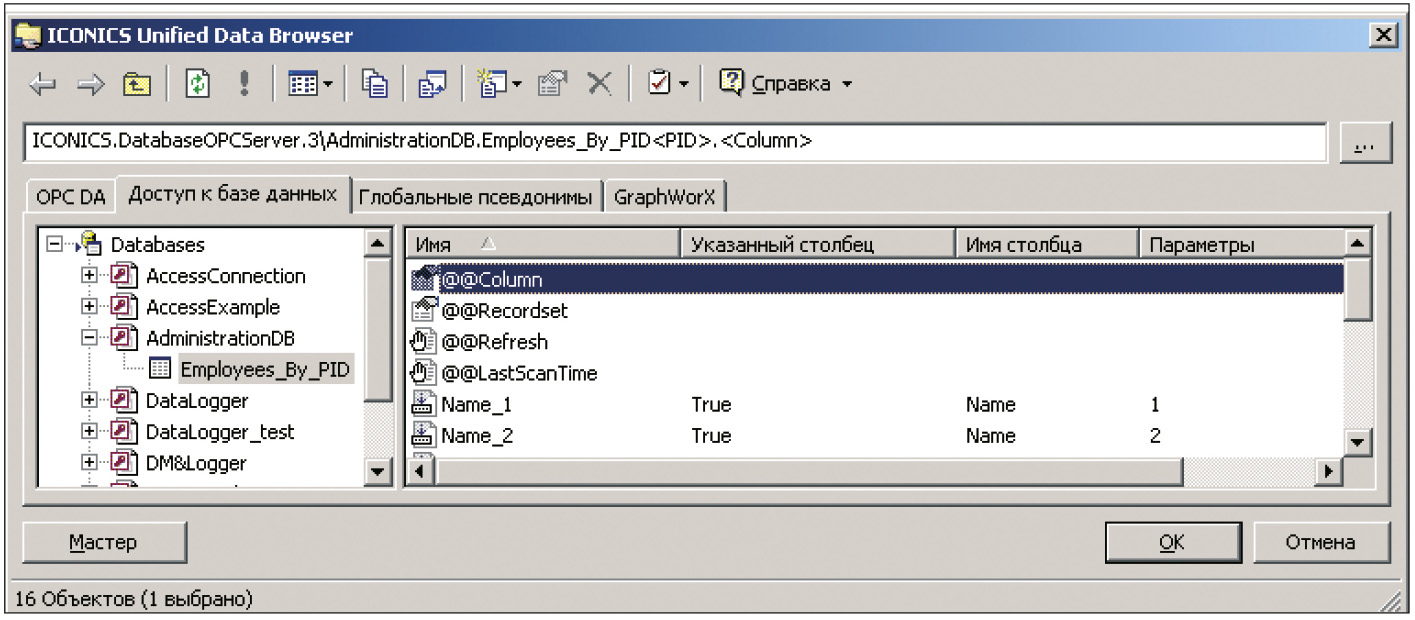The height and width of the screenshot is (620, 1415).
Task: Click the @@LastScanTime hand icon
Action: click(425, 373)
